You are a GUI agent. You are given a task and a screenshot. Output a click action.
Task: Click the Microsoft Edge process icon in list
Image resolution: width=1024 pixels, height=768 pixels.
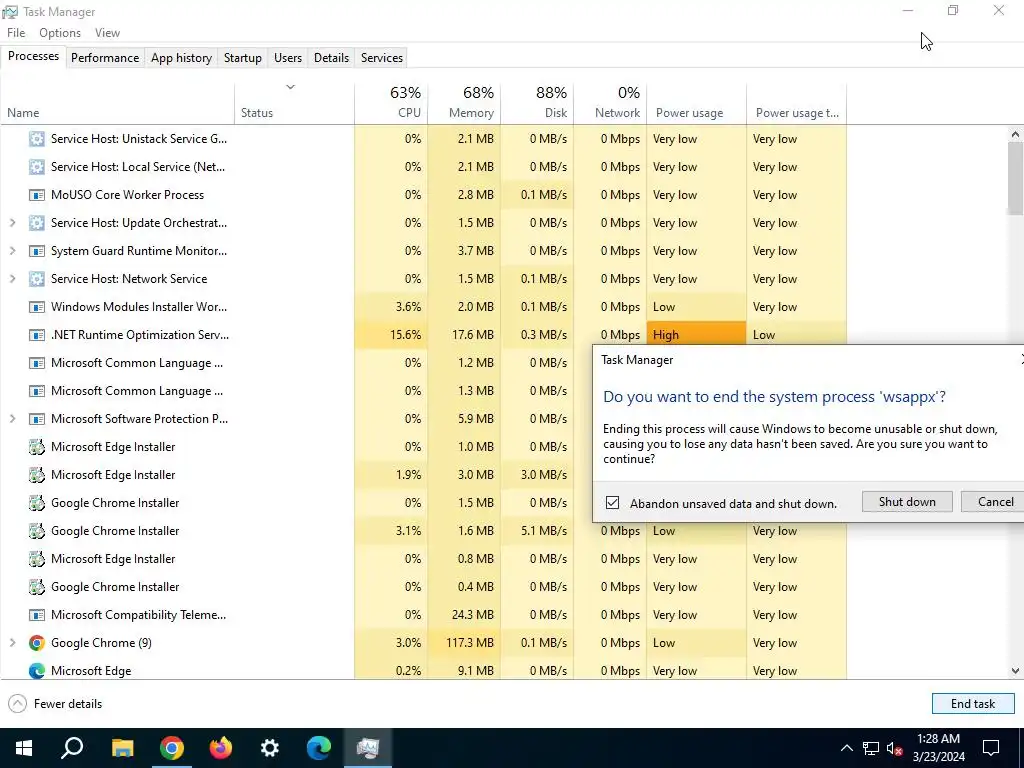[x=37, y=671]
